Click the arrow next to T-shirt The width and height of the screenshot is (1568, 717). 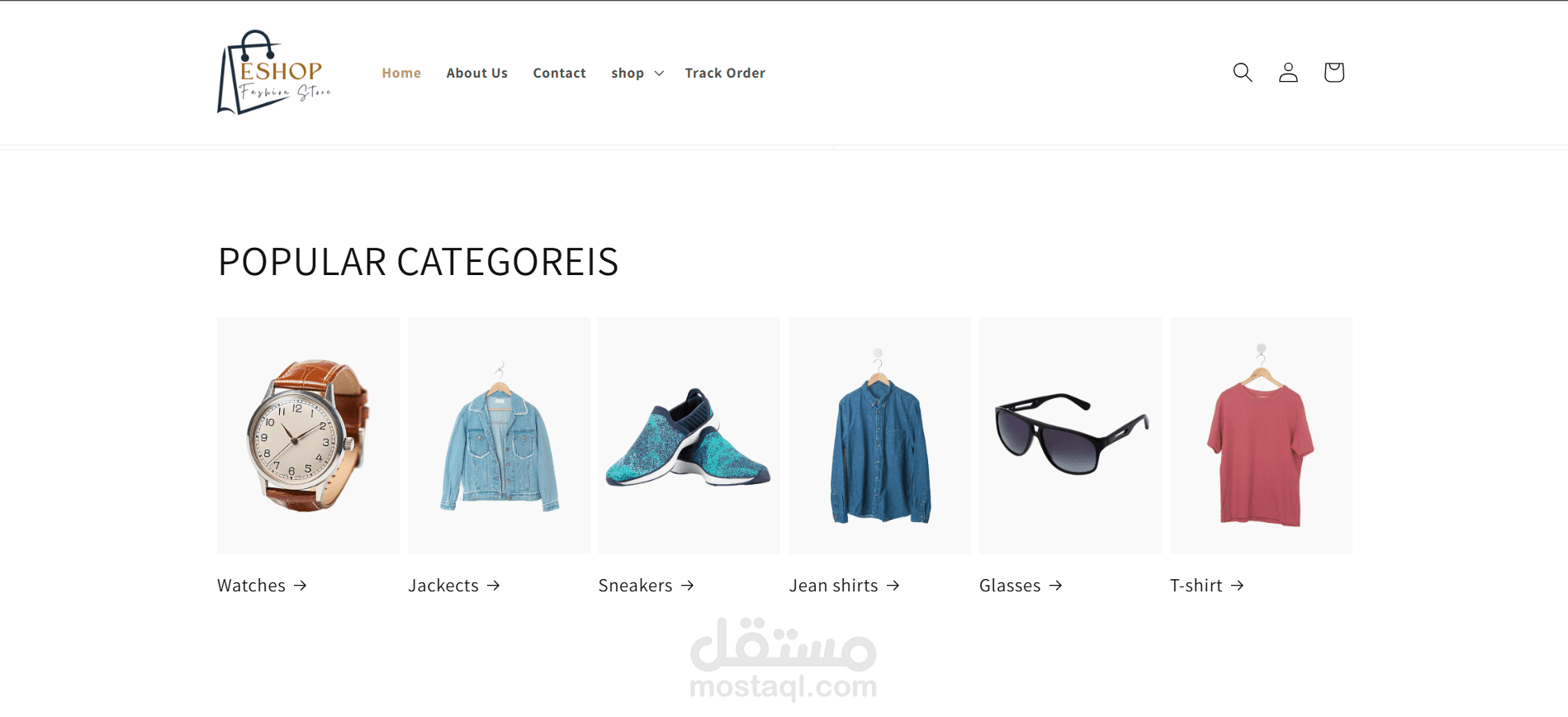[x=1237, y=586]
